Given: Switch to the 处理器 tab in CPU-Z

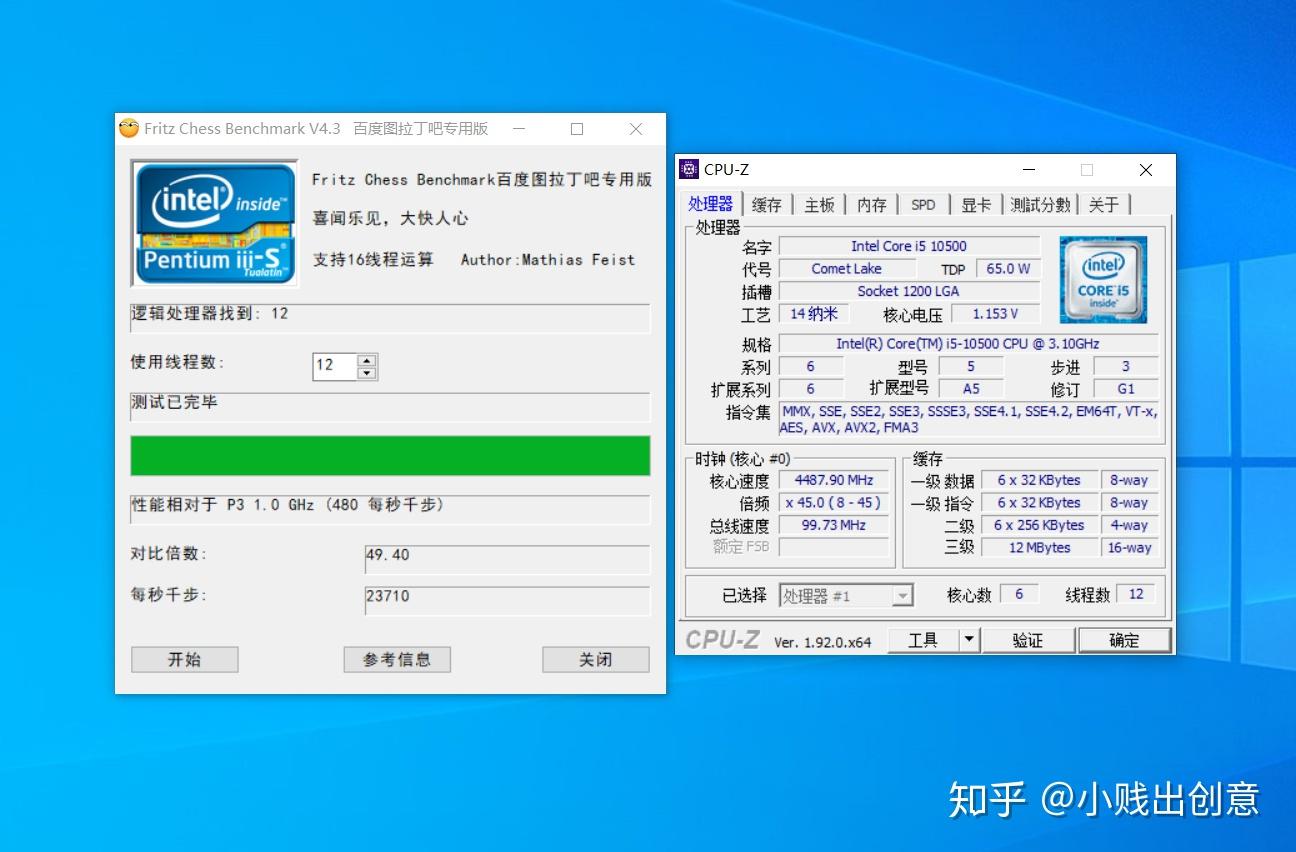Looking at the screenshot, I should [711, 204].
